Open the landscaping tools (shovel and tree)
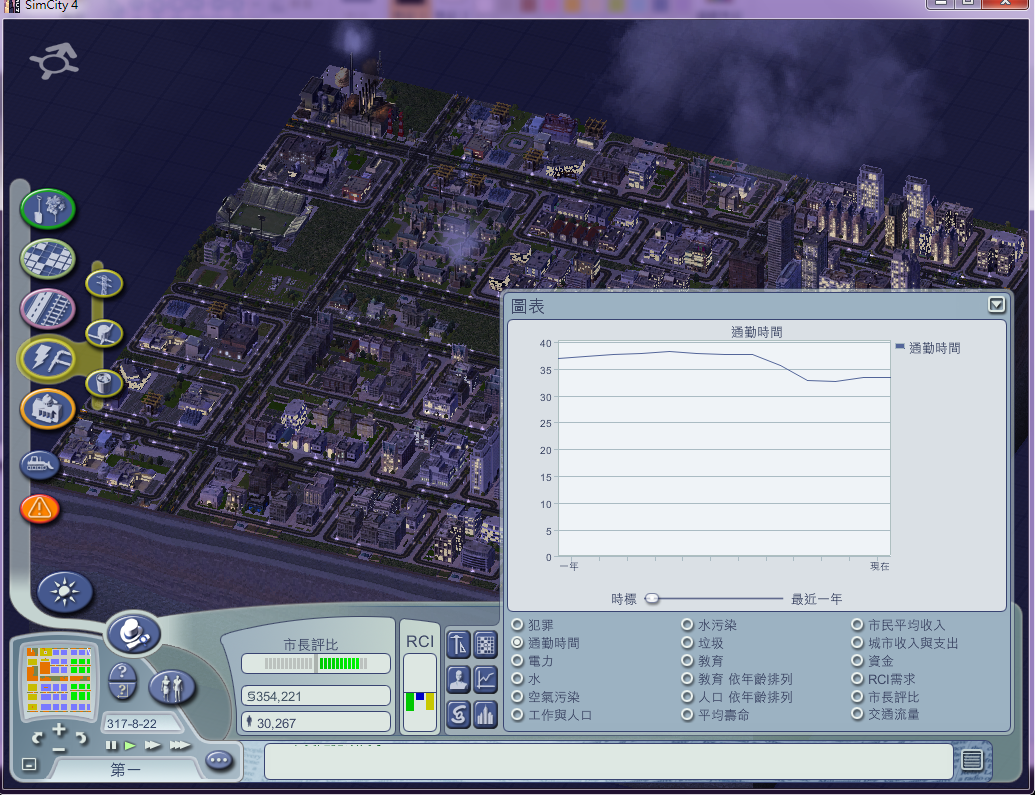Viewport: 1035px width, 795px height. [x=48, y=209]
